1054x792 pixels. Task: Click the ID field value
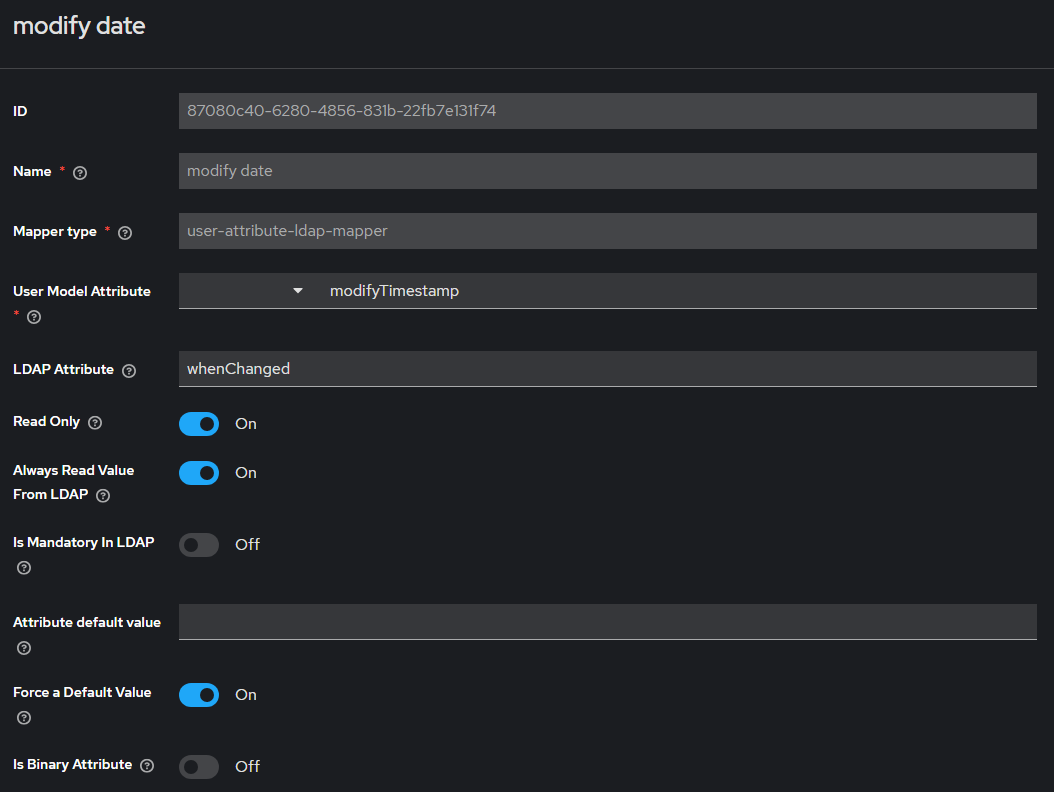click(607, 111)
